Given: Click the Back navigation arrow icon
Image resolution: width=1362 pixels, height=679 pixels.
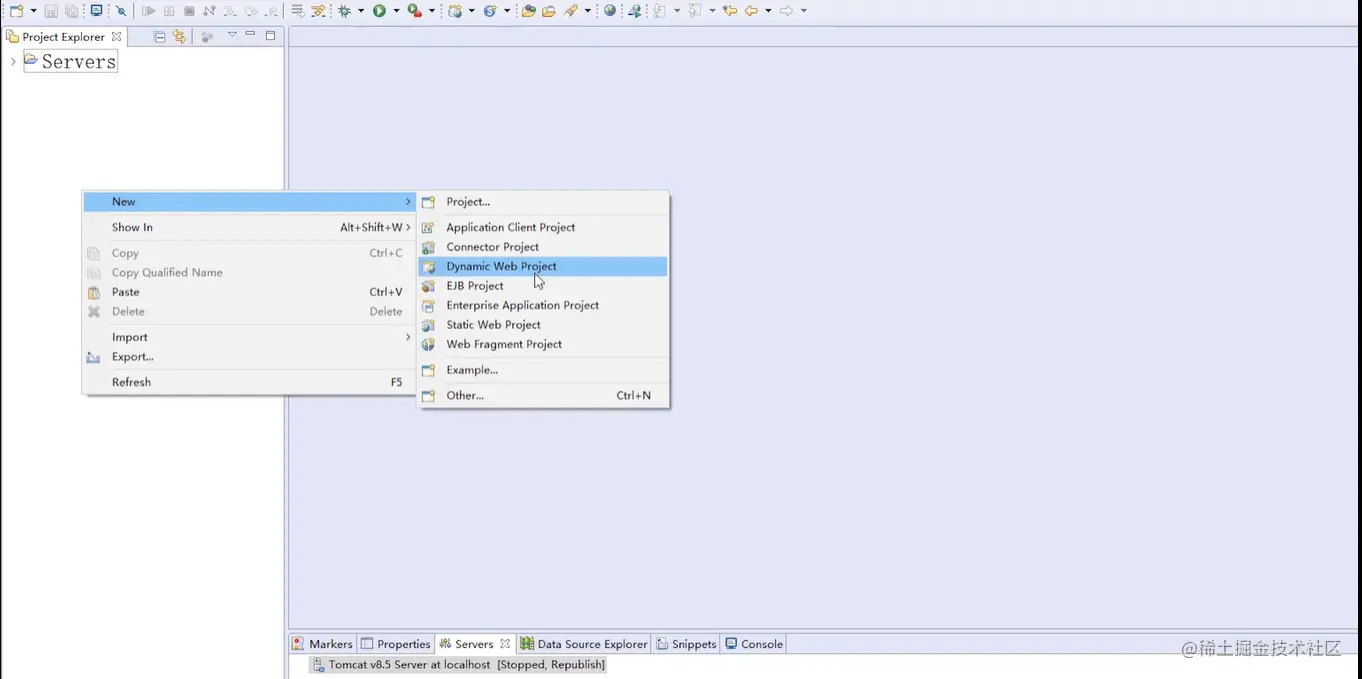Looking at the screenshot, I should 751,11.
